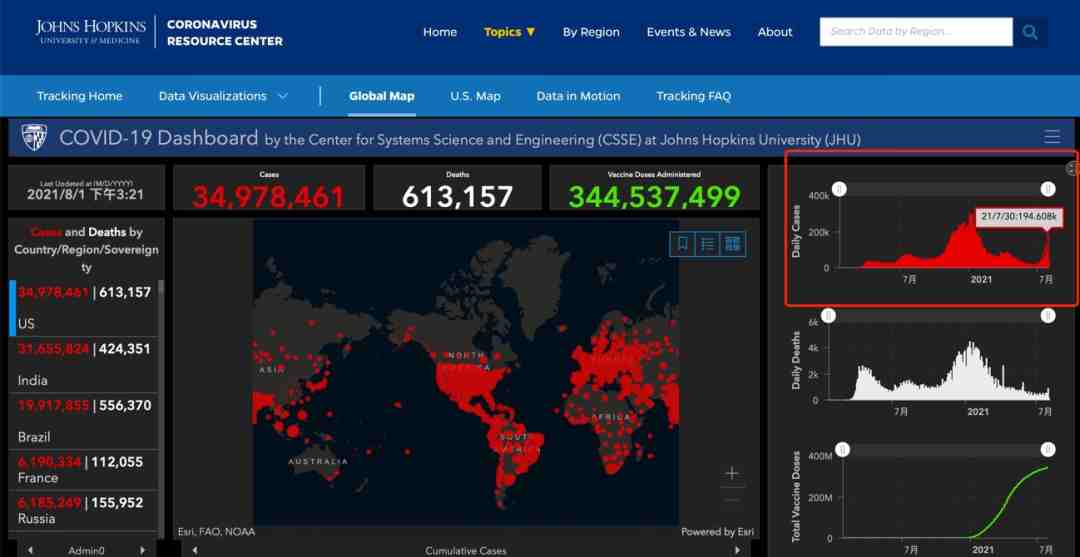Zoom out on the map with minus button

click(732, 499)
